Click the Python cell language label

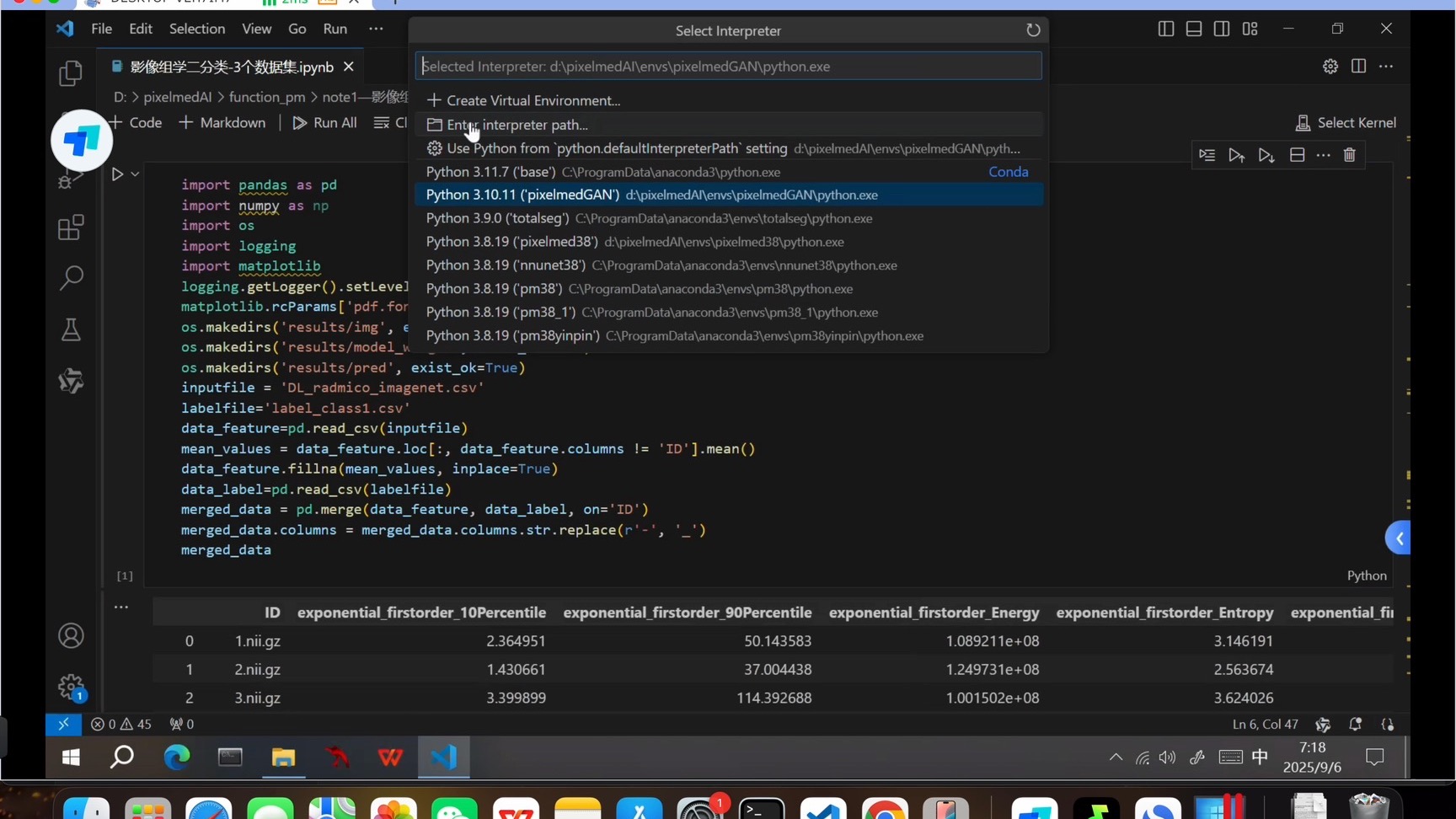pos(1366,575)
